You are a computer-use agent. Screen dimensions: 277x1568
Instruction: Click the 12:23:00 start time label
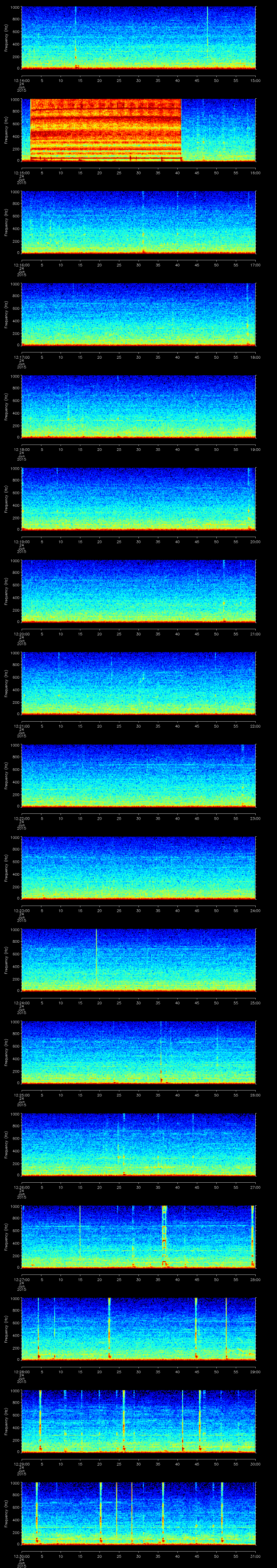click(x=21, y=910)
